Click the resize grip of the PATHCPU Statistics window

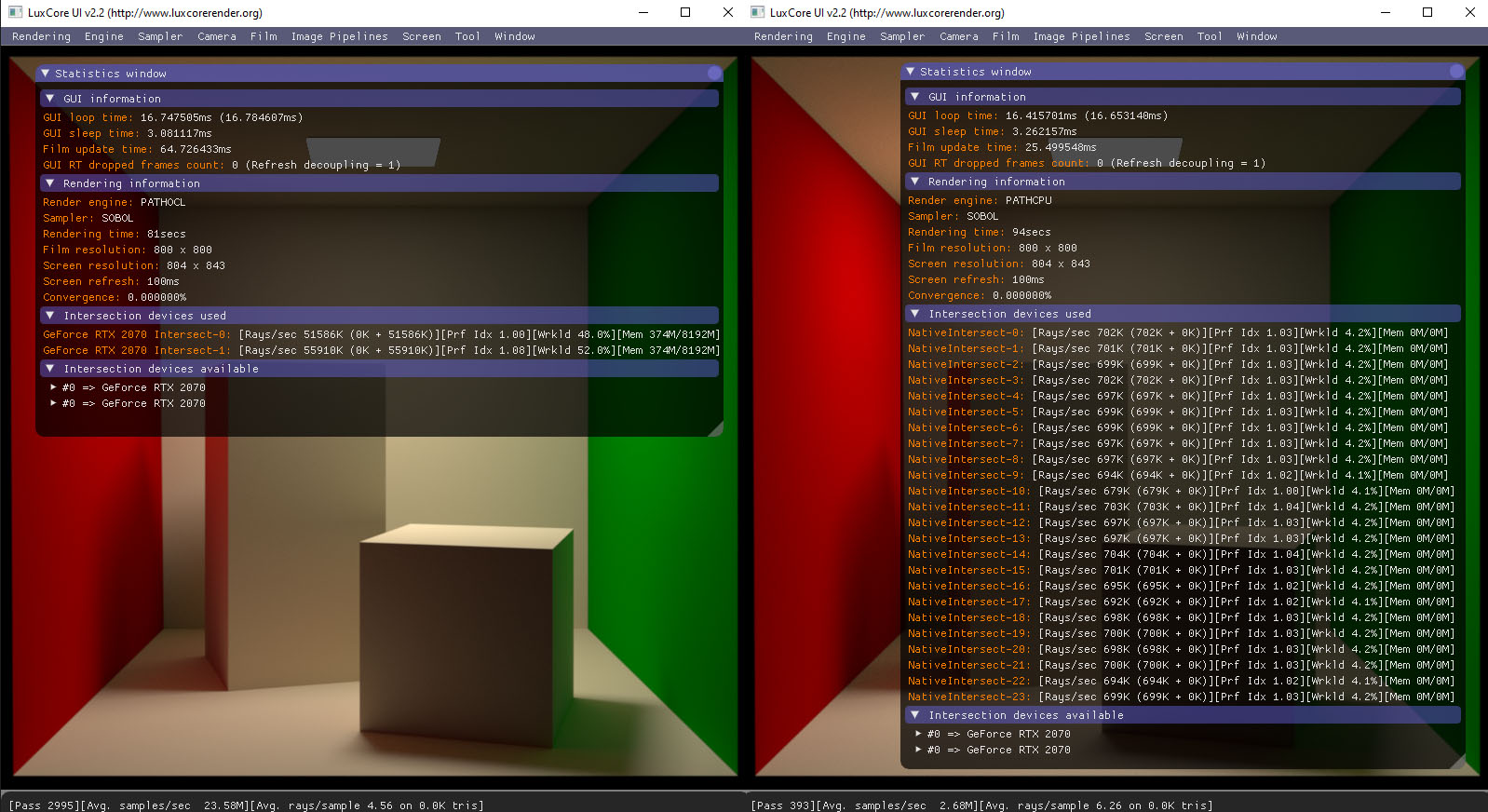point(1458,763)
